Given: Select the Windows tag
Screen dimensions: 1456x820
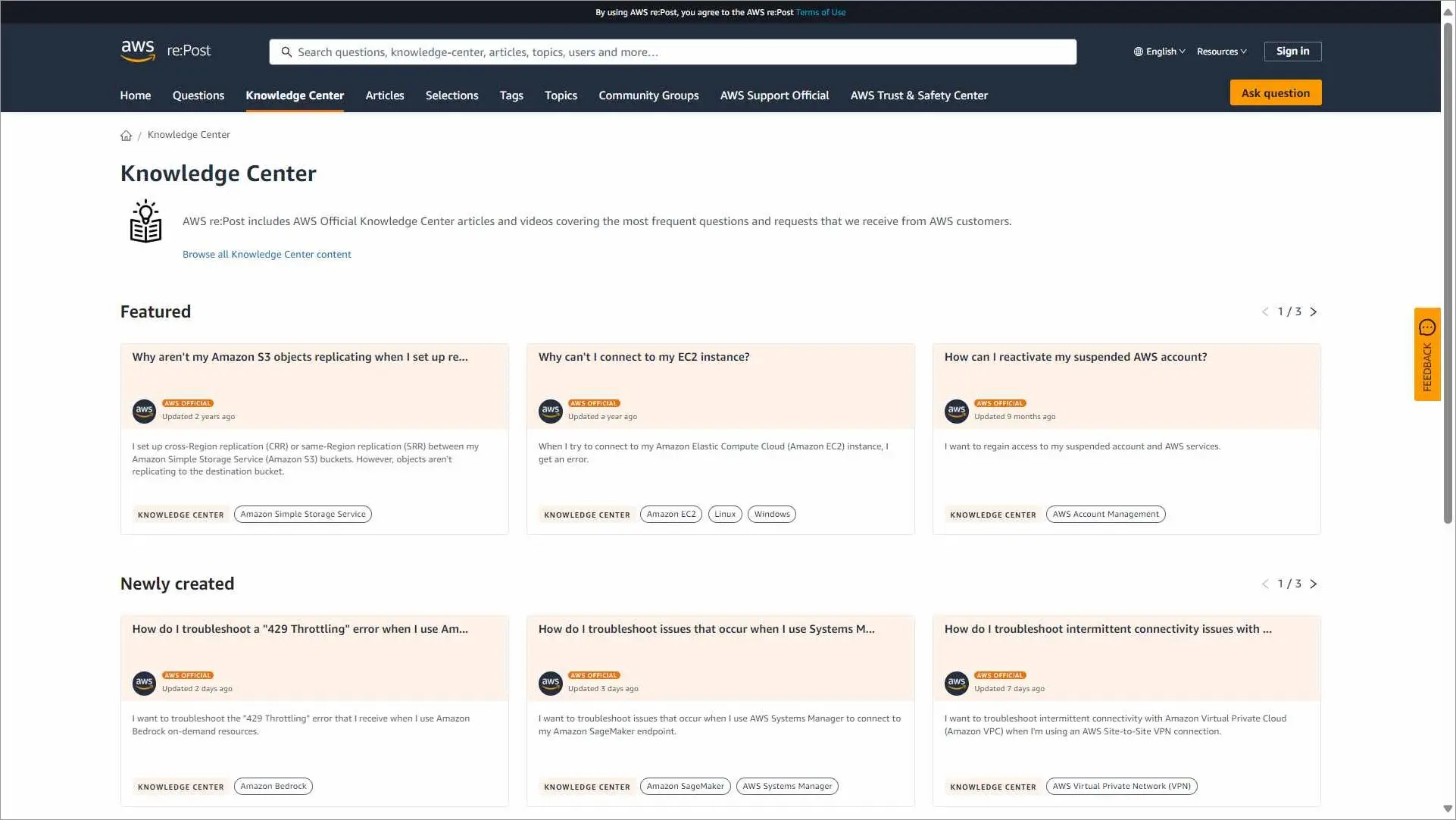Looking at the screenshot, I should click(771, 515).
